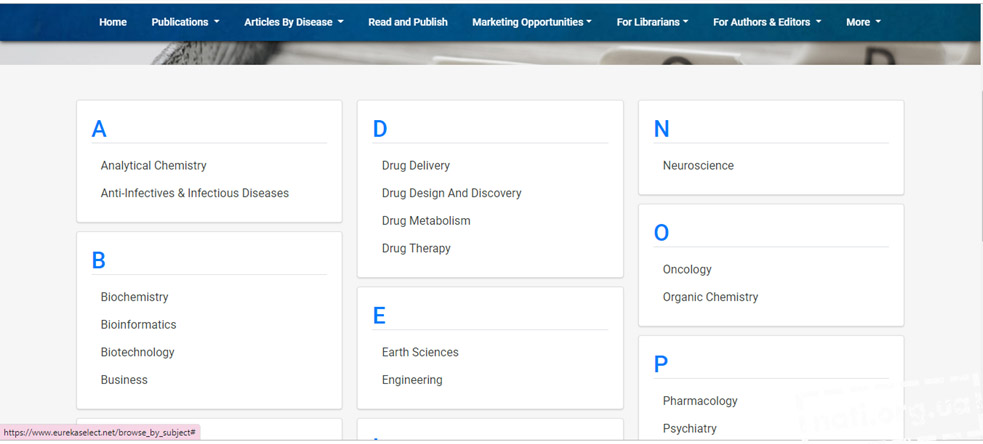
Task: Open the Biotechnology subject link
Action: click(x=137, y=352)
